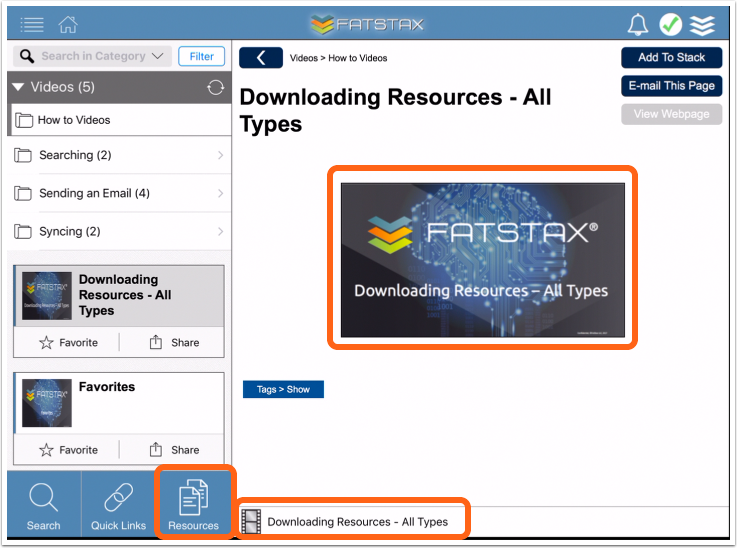
Task: Click the magnifying glass search icon
Action: (x=27, y=56)
